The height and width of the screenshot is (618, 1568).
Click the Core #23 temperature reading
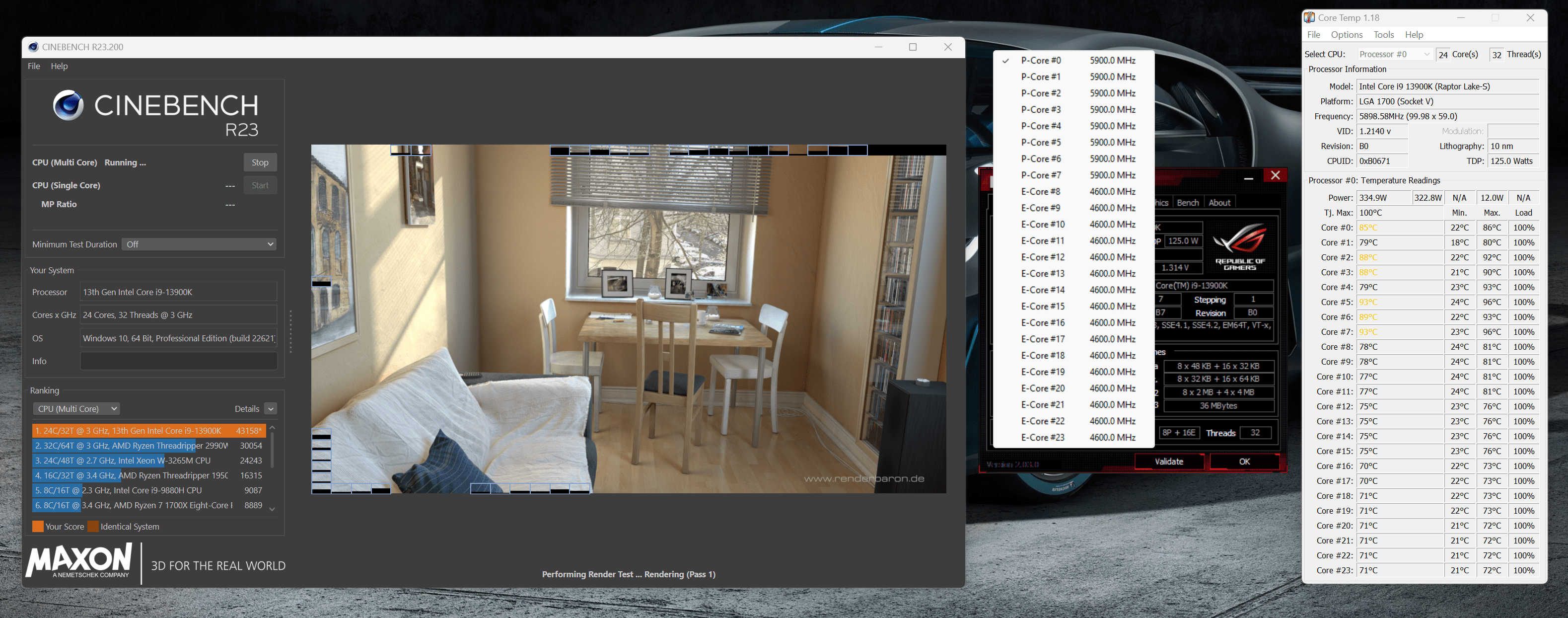click(1399, 570)
